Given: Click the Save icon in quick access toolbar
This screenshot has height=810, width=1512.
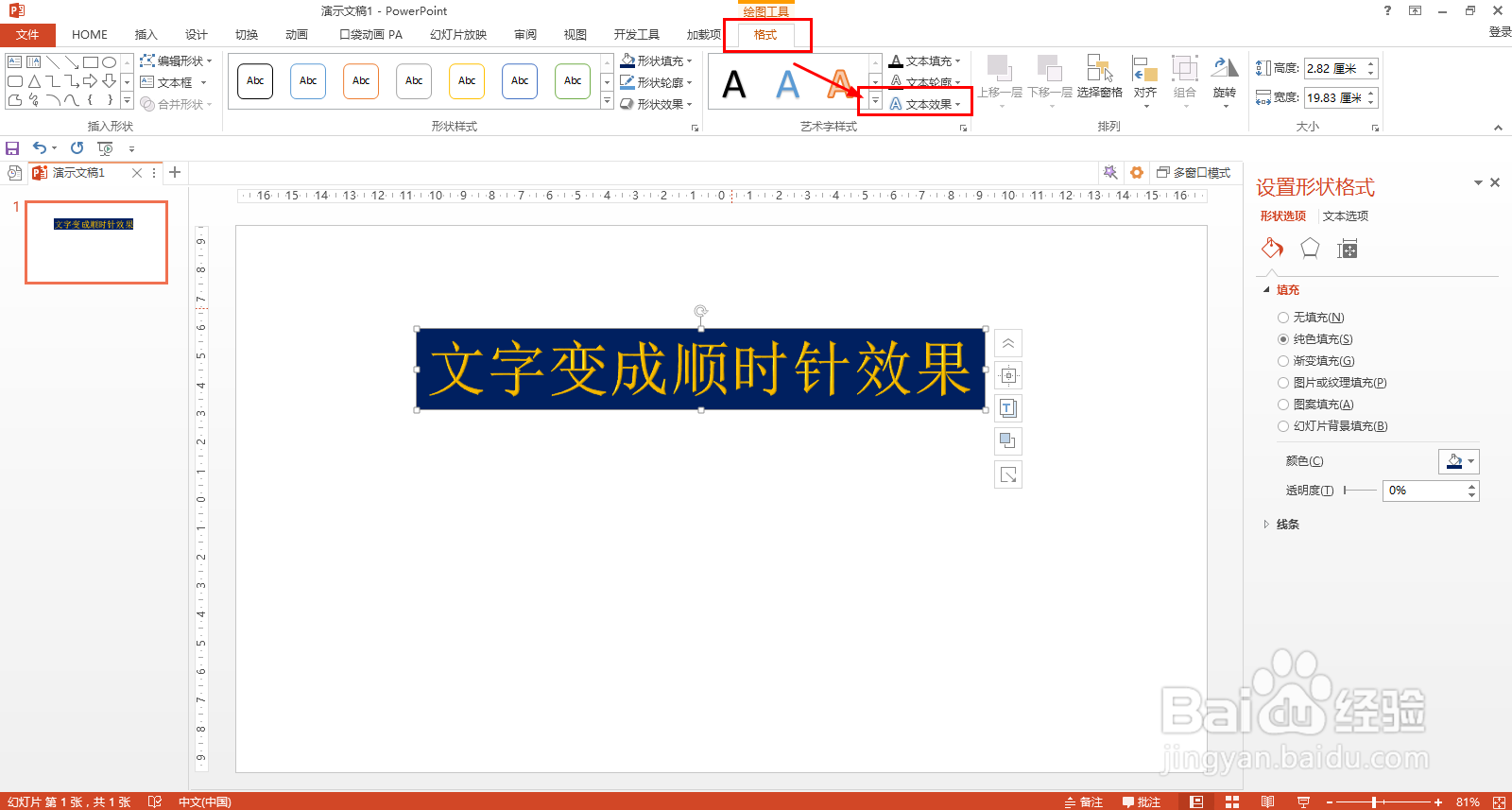Looking at the screenshot, I should (x=12, y=148).
